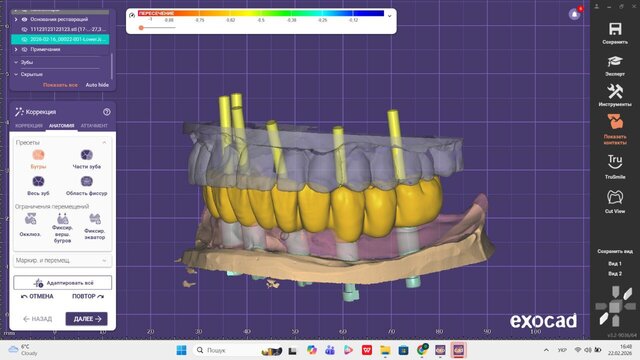Screen dimensions: 640x360
Task: Switch to the АТТАЧМЕНТ tab
Action: tap(94, 126)
